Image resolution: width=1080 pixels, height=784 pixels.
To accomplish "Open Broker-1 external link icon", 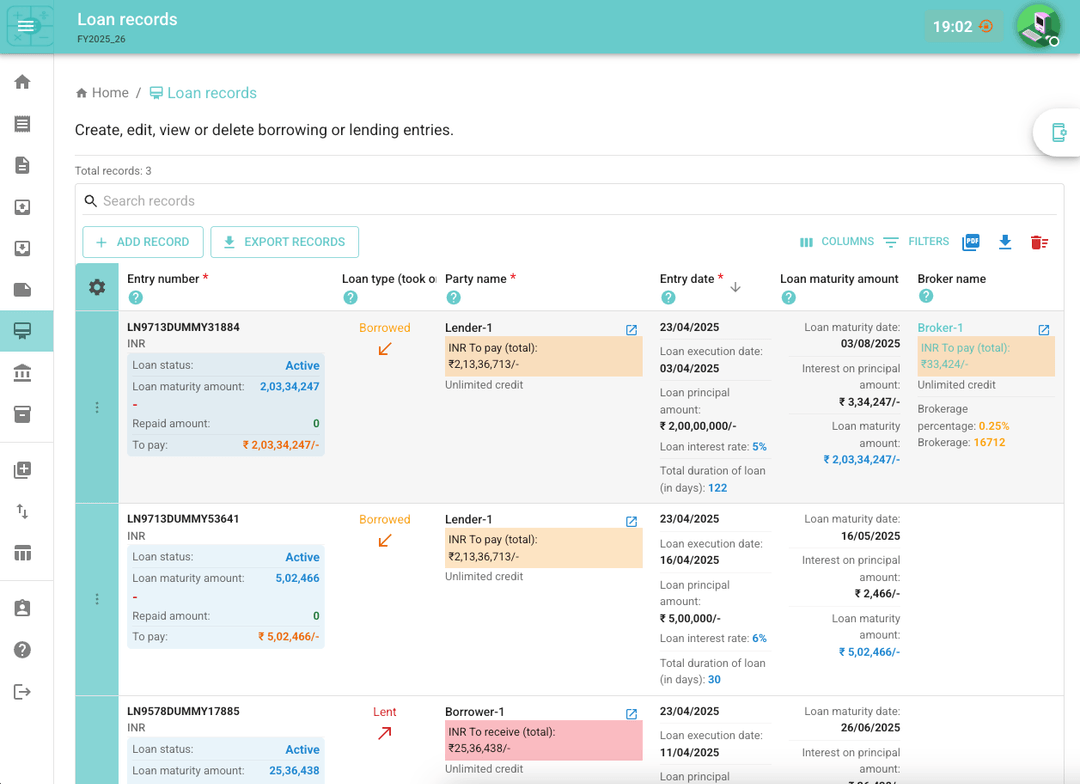I will pos(1043,330).
